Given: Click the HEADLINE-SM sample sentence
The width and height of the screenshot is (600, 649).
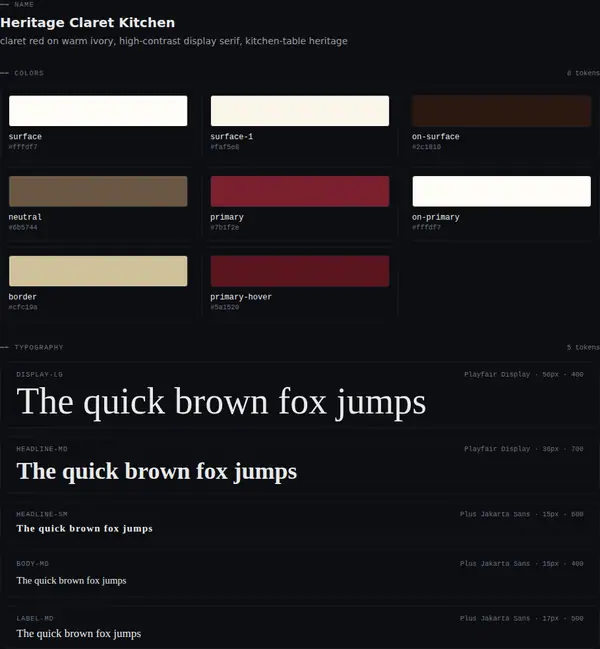Looking at the screenshot, I should click(84, 529).
